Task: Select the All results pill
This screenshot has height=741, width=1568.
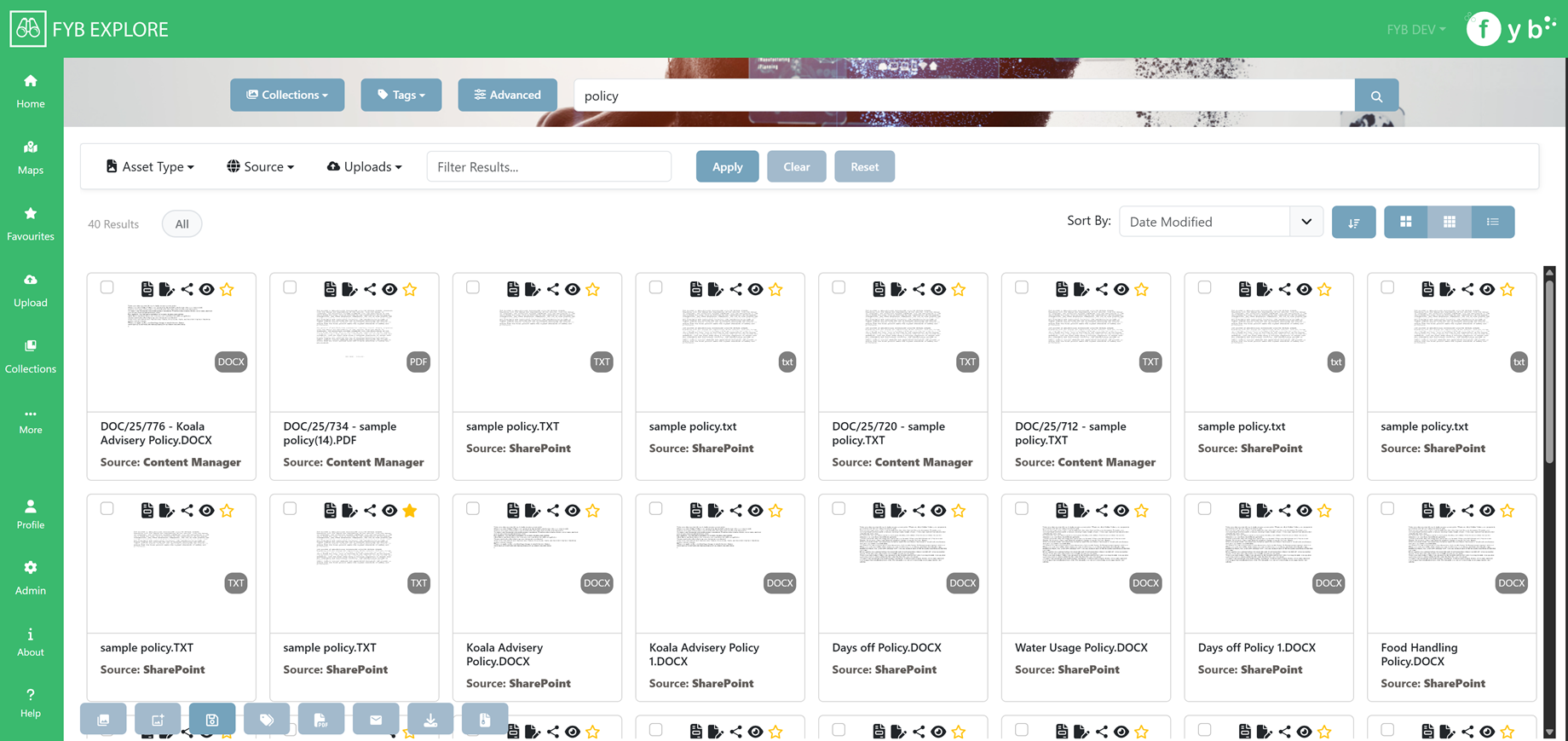Action: tap(182, 223)
